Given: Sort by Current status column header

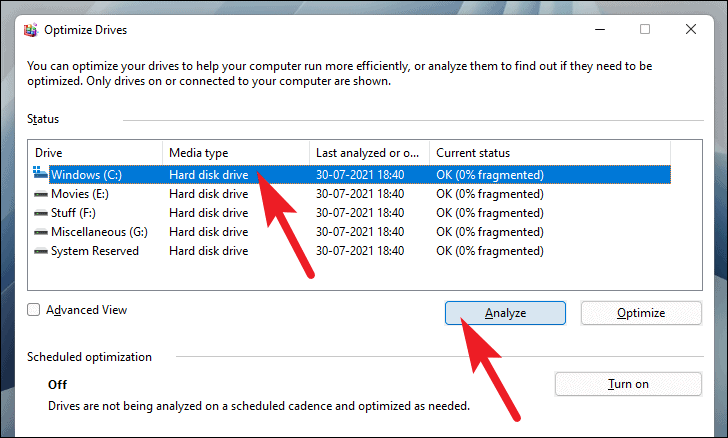Looking at the screenshot, I should (550, 153).
